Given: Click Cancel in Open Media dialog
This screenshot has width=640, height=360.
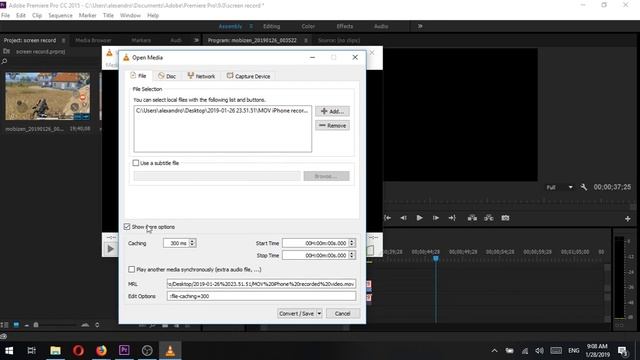Looking at the screenshot, I should 342,313.
